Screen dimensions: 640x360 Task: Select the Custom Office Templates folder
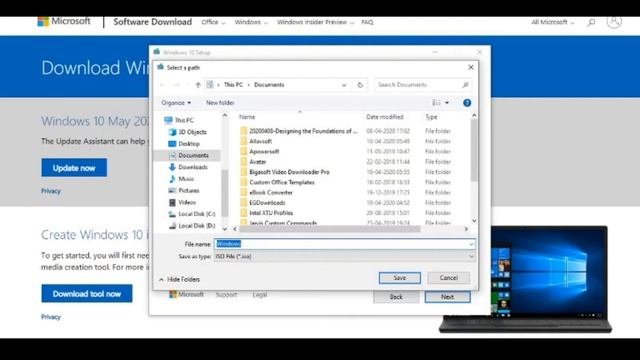pos(282,182)
